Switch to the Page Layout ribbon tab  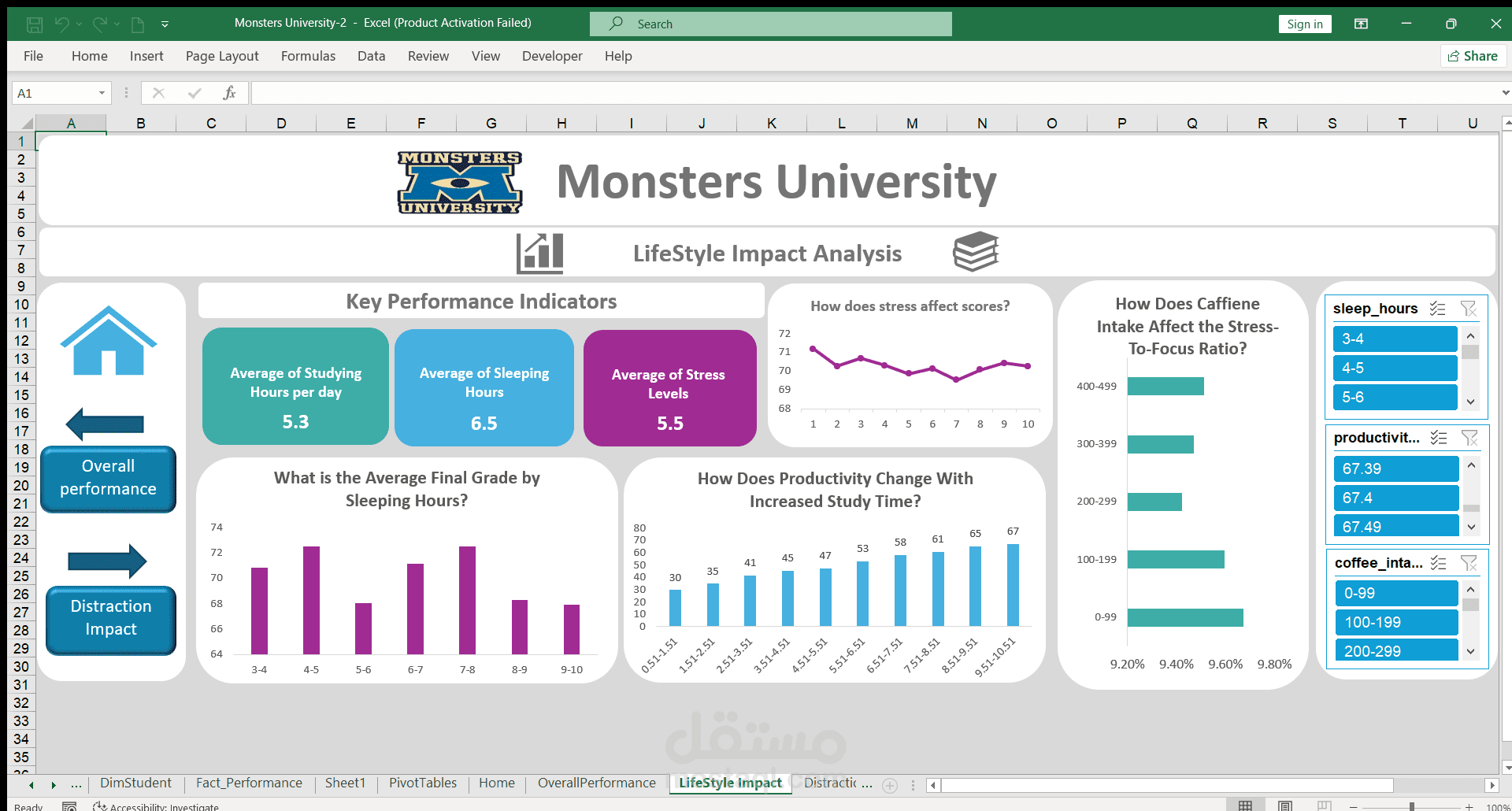tap(222, 56)
